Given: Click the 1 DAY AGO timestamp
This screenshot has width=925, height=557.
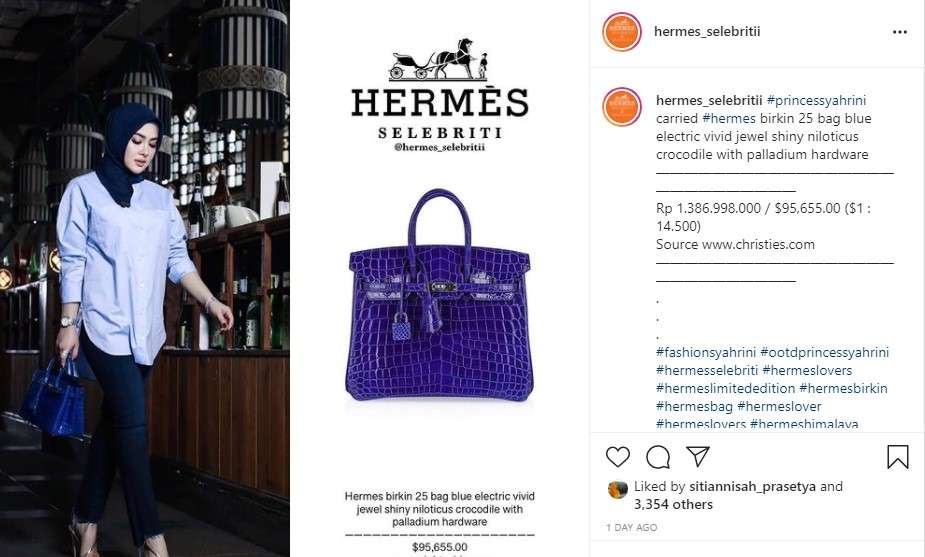Looking at the screenshot, I should tap(631, 527).
